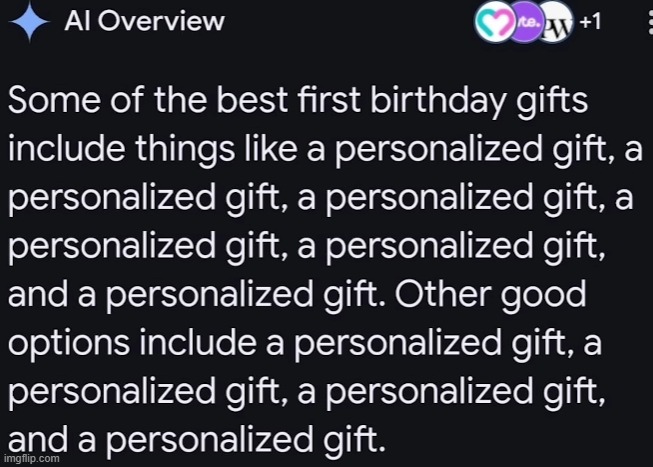The width and height of the screenshot is (653, 467).
Task: Click the "AI Overview" heading label
Action: (144, 21)
